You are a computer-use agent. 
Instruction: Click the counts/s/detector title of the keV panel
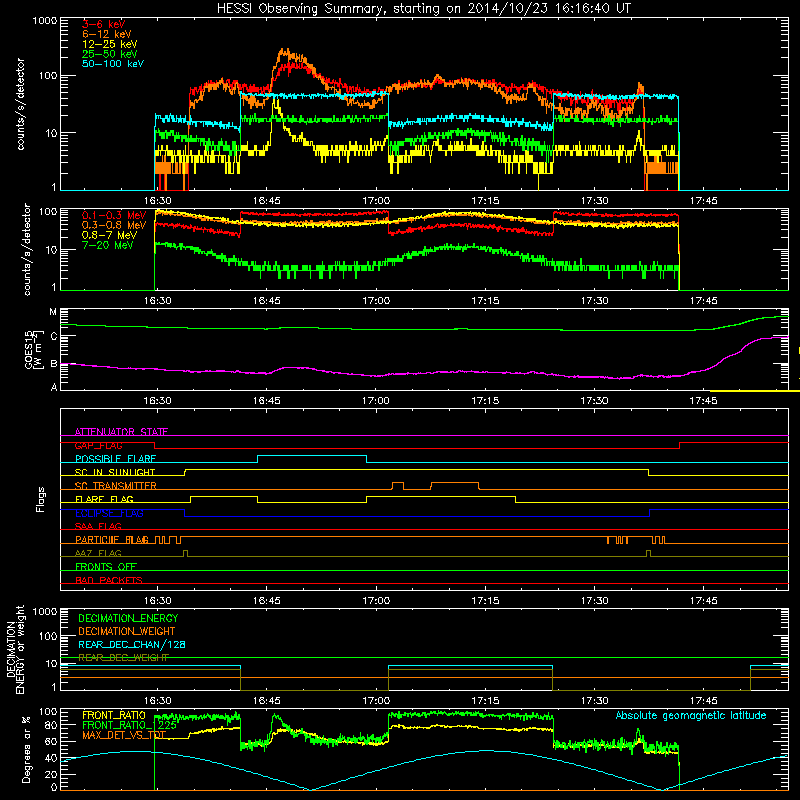pos(20,104)
